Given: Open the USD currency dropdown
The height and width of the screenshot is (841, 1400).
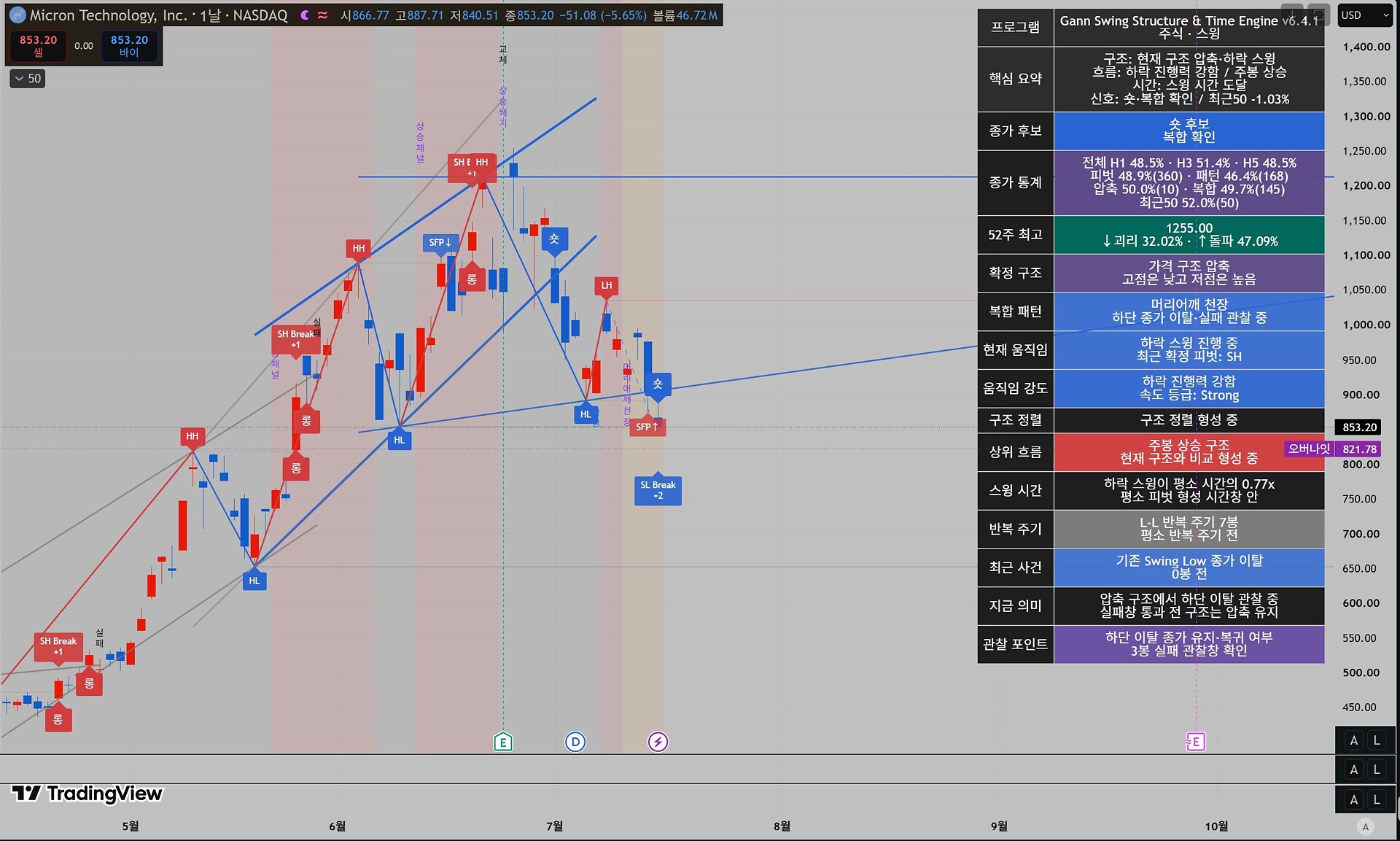Looking at the screenshot, I should (1365, 15).
